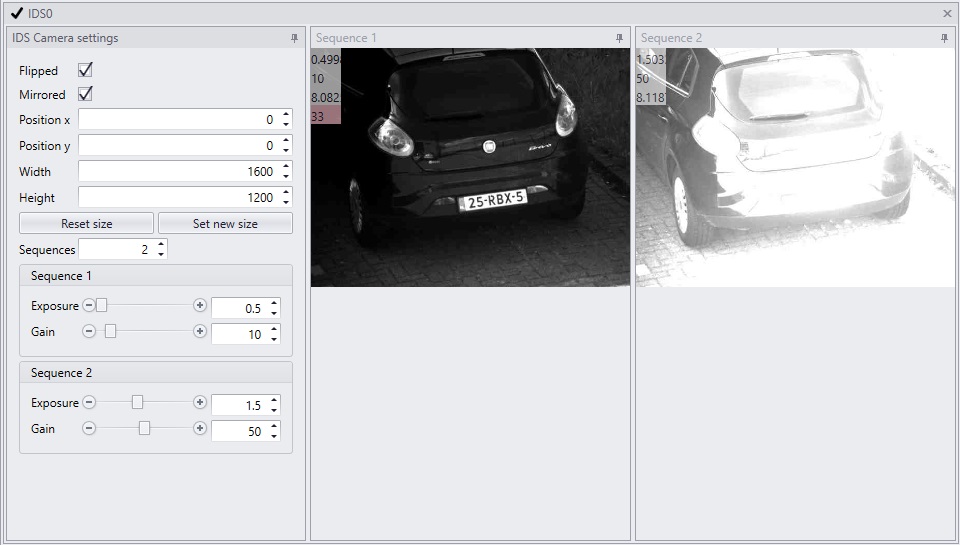Increment the Height value
This screenshot has width=960, height=545.
point(286,192)
